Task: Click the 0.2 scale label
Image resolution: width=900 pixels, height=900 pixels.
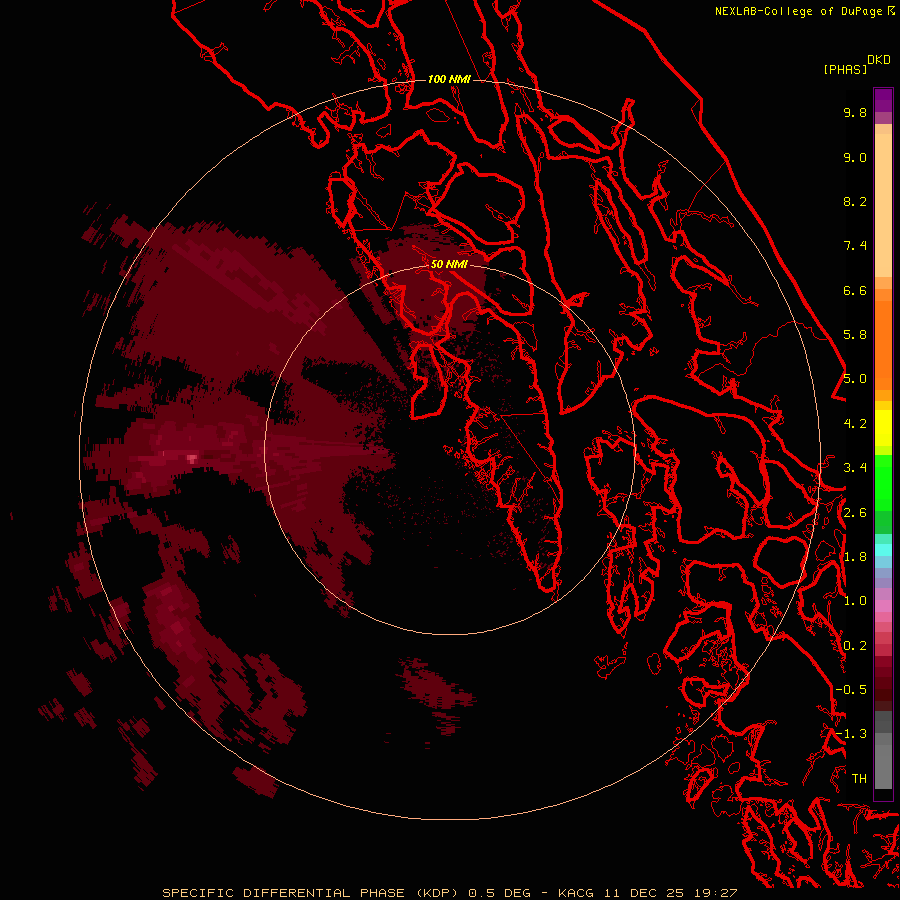Action: point(855,646)
